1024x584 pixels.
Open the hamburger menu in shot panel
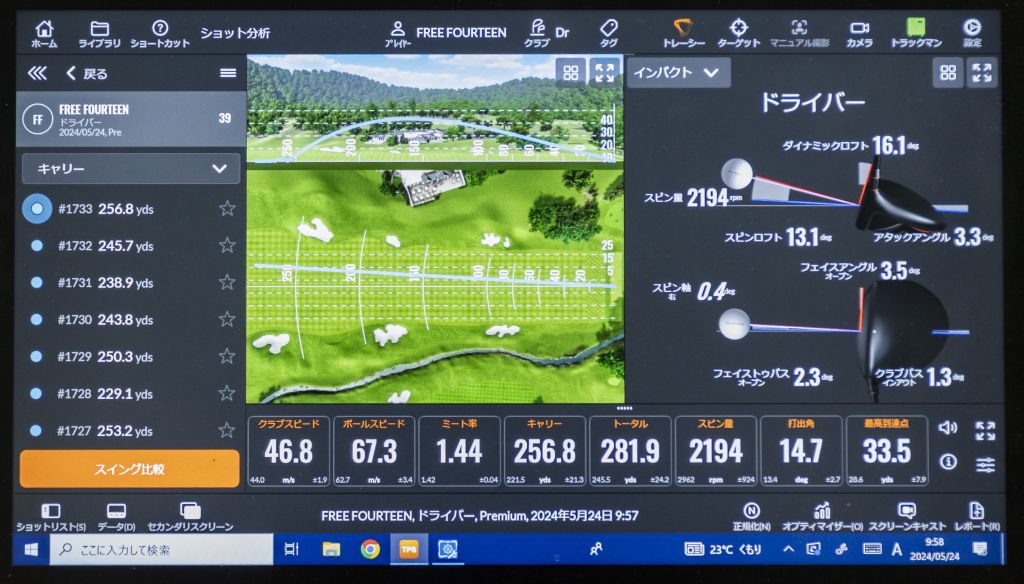(228, 73)
